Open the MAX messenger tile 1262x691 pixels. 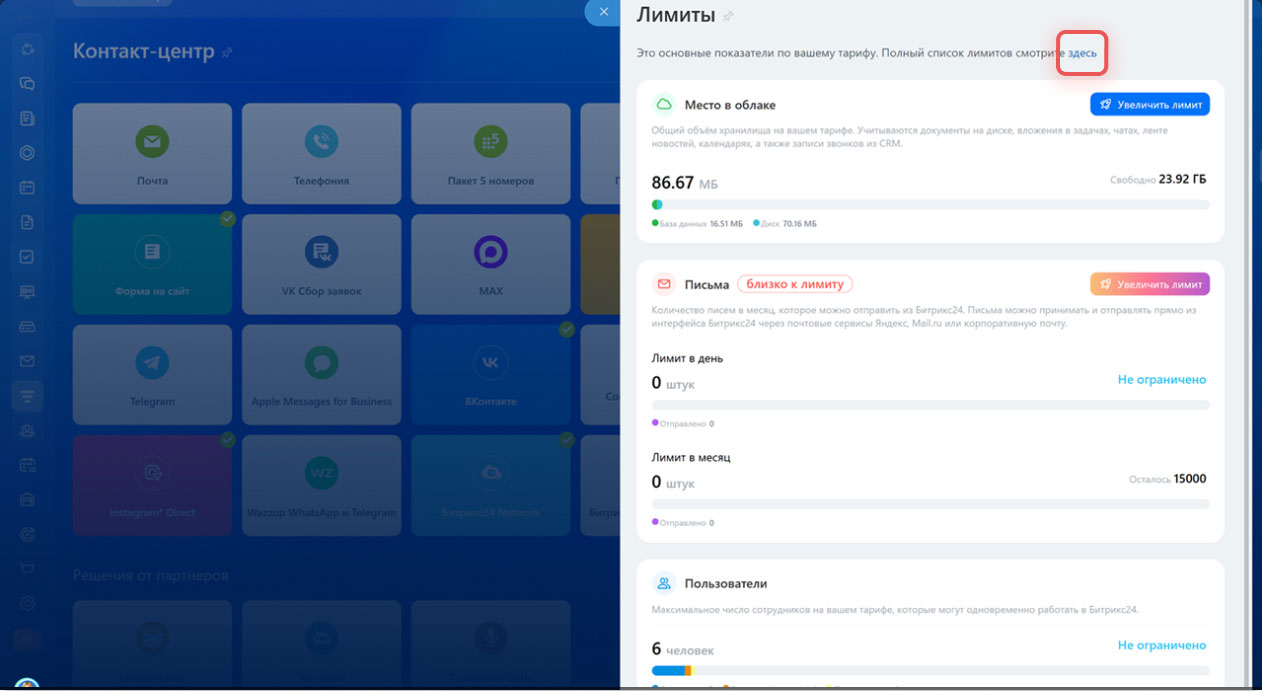490,265
